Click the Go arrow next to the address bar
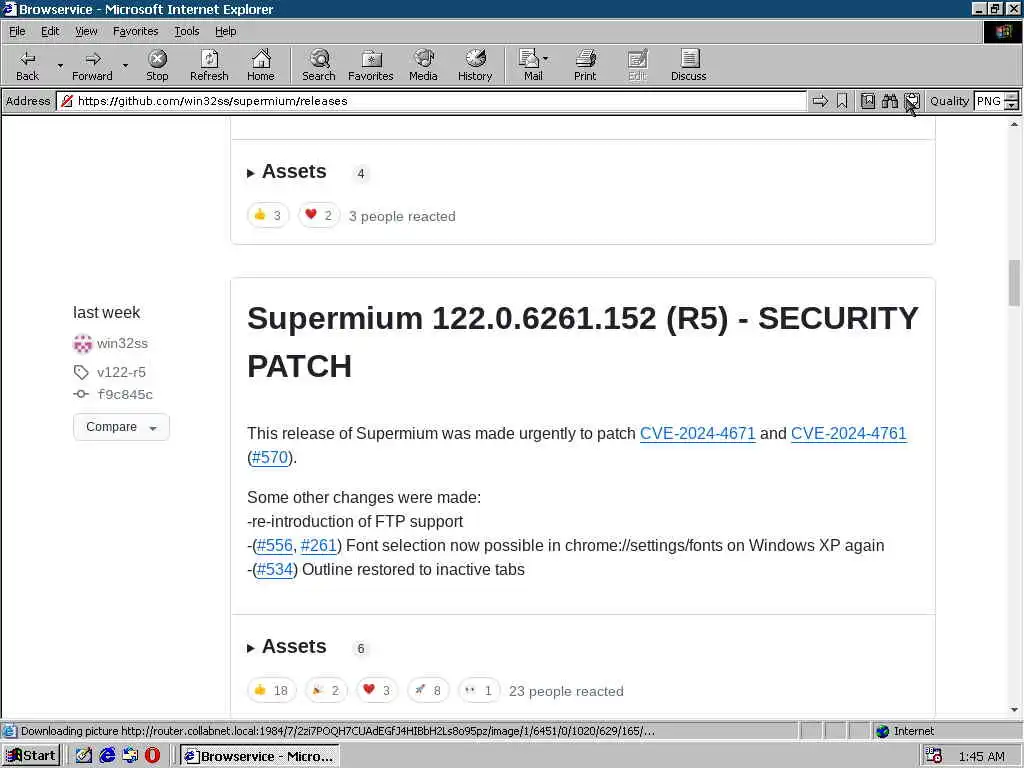This screenshot has height=768, width=1024. pos(820,101)
